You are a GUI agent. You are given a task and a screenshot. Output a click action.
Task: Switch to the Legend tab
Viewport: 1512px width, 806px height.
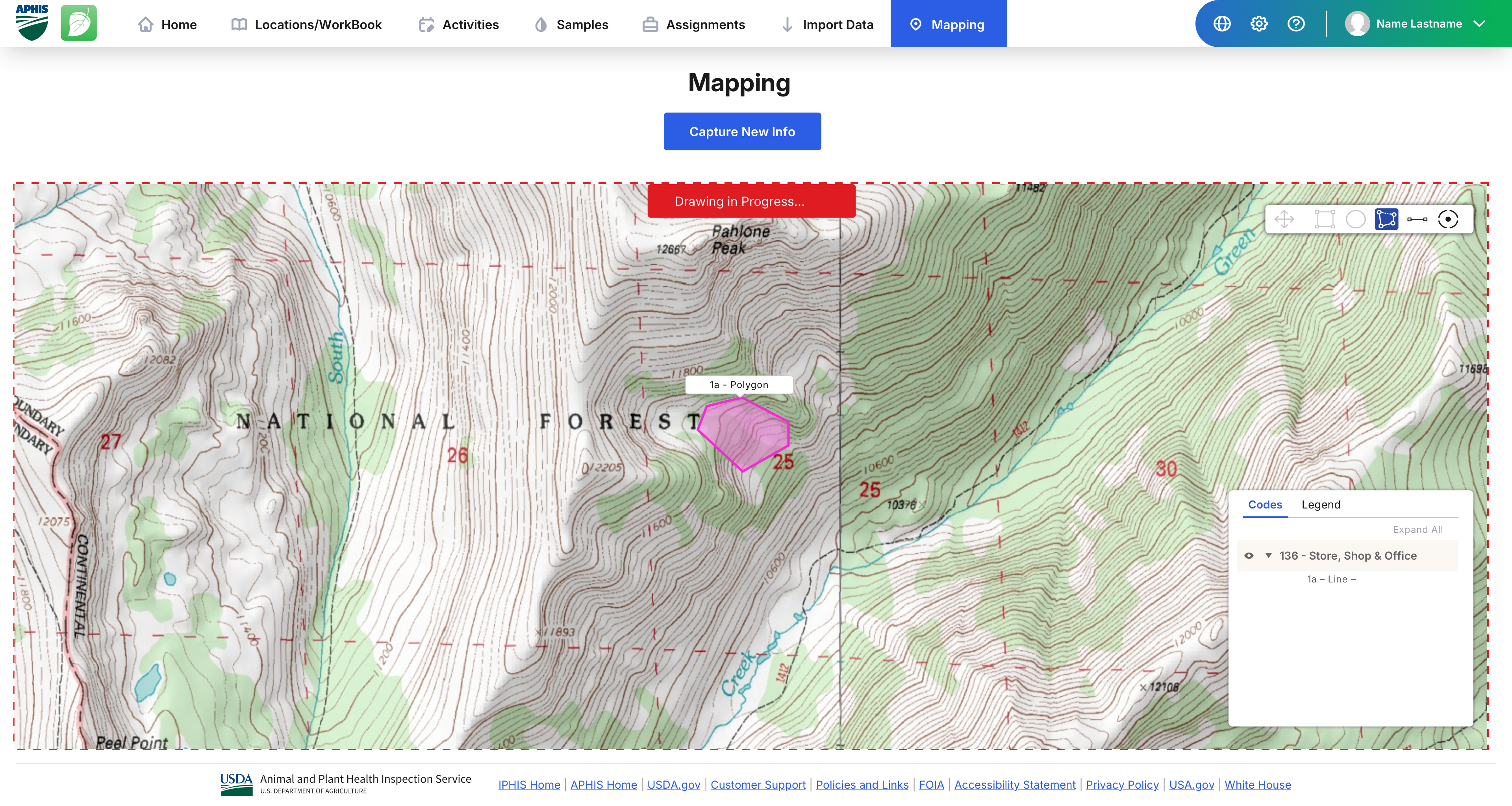point(1321,505)
